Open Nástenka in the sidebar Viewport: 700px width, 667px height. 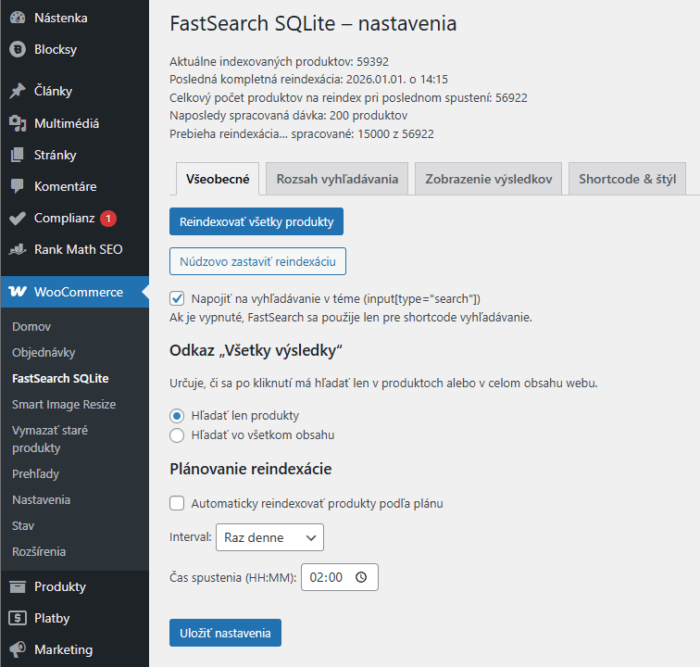click(x=61, y=18)
